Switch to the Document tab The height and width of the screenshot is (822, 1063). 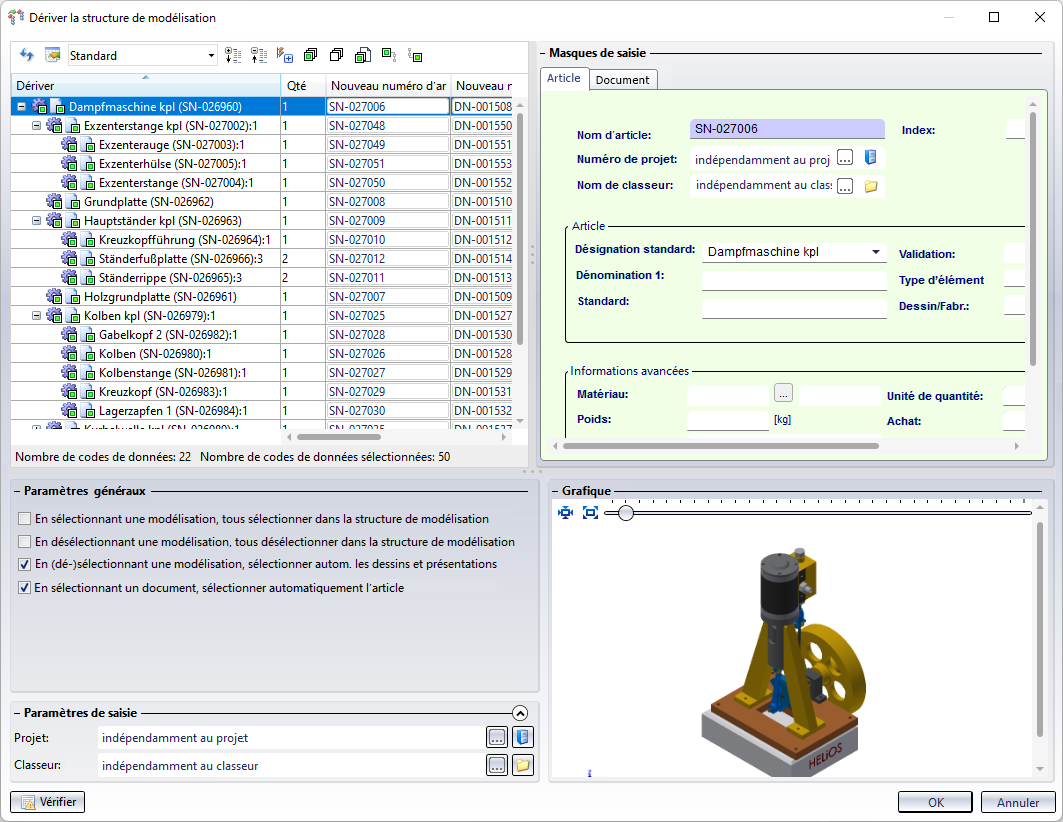pos(622,79)
